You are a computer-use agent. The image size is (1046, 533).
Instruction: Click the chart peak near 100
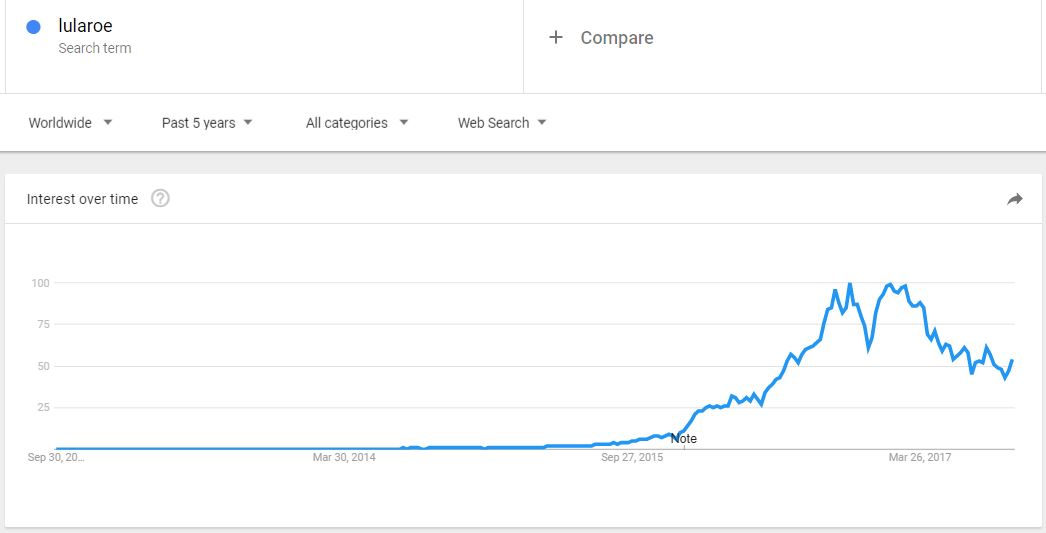(x=849, y=284)
